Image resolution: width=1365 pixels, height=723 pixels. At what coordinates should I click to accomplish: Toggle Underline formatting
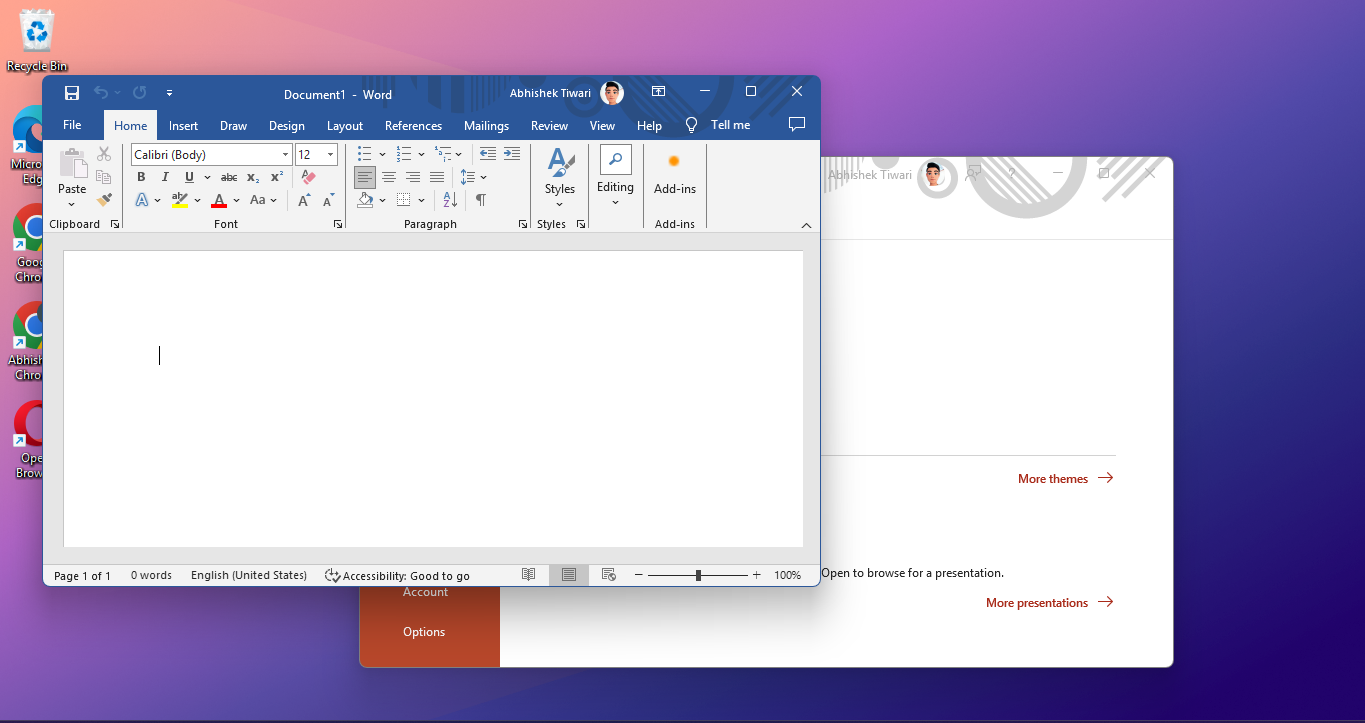[x=189, y=177]
